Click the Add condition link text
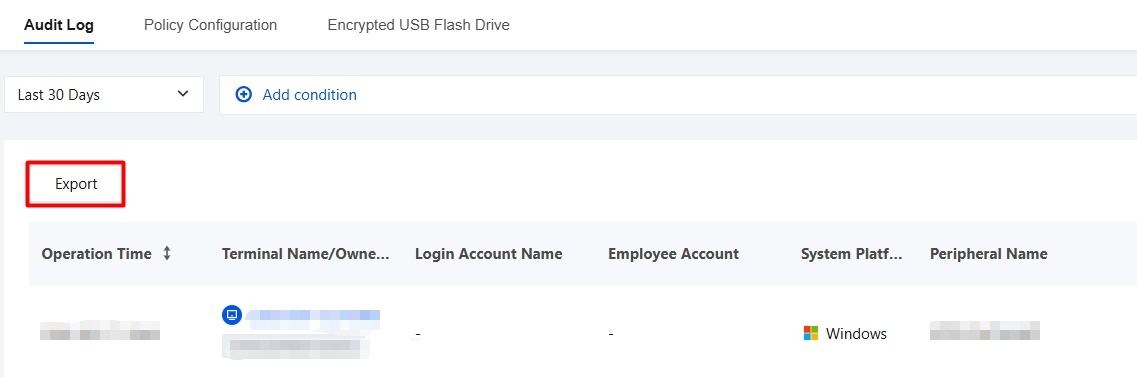 (310, 94)
